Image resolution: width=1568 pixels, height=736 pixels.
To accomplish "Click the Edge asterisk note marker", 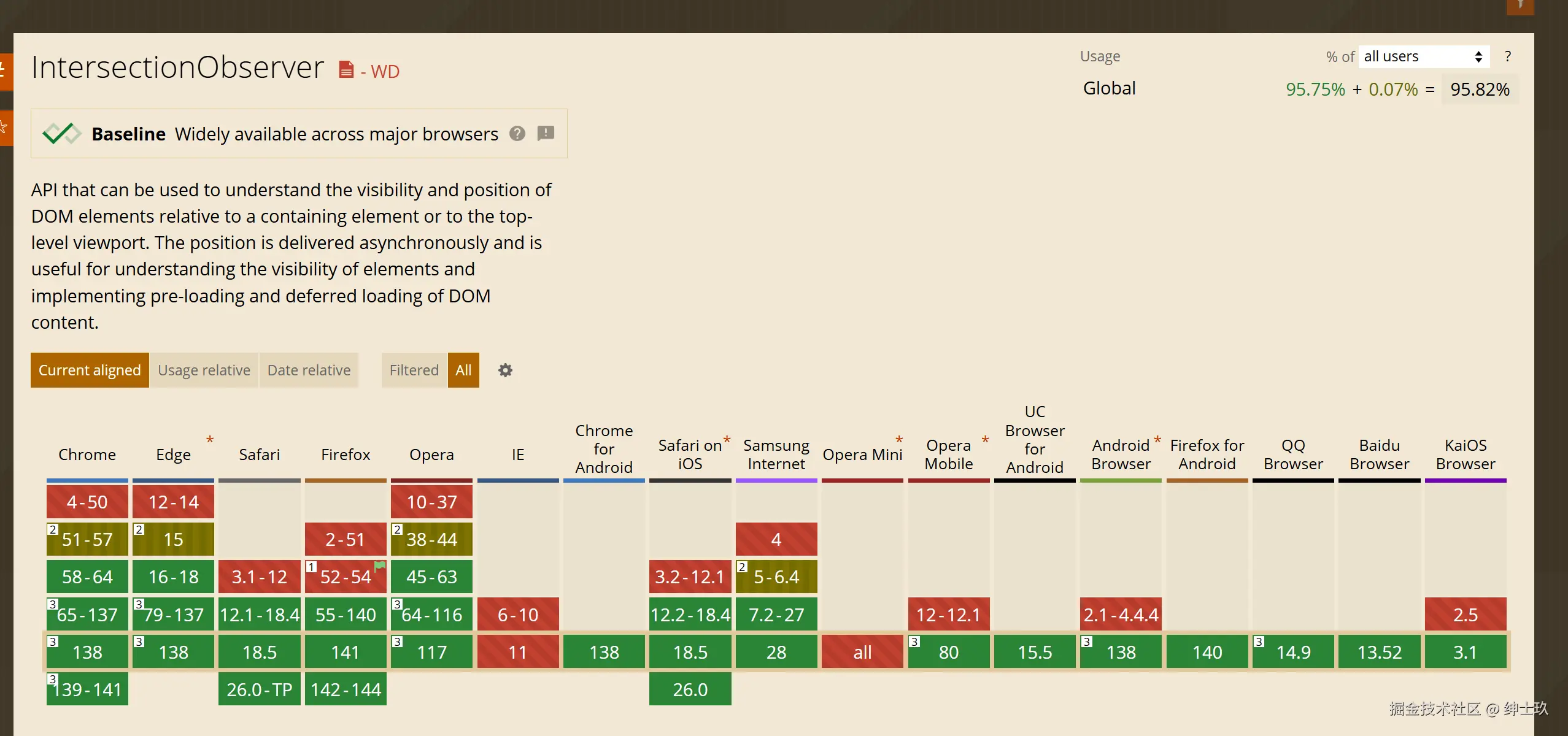I will pyautogui.click(x=210, y=440).
